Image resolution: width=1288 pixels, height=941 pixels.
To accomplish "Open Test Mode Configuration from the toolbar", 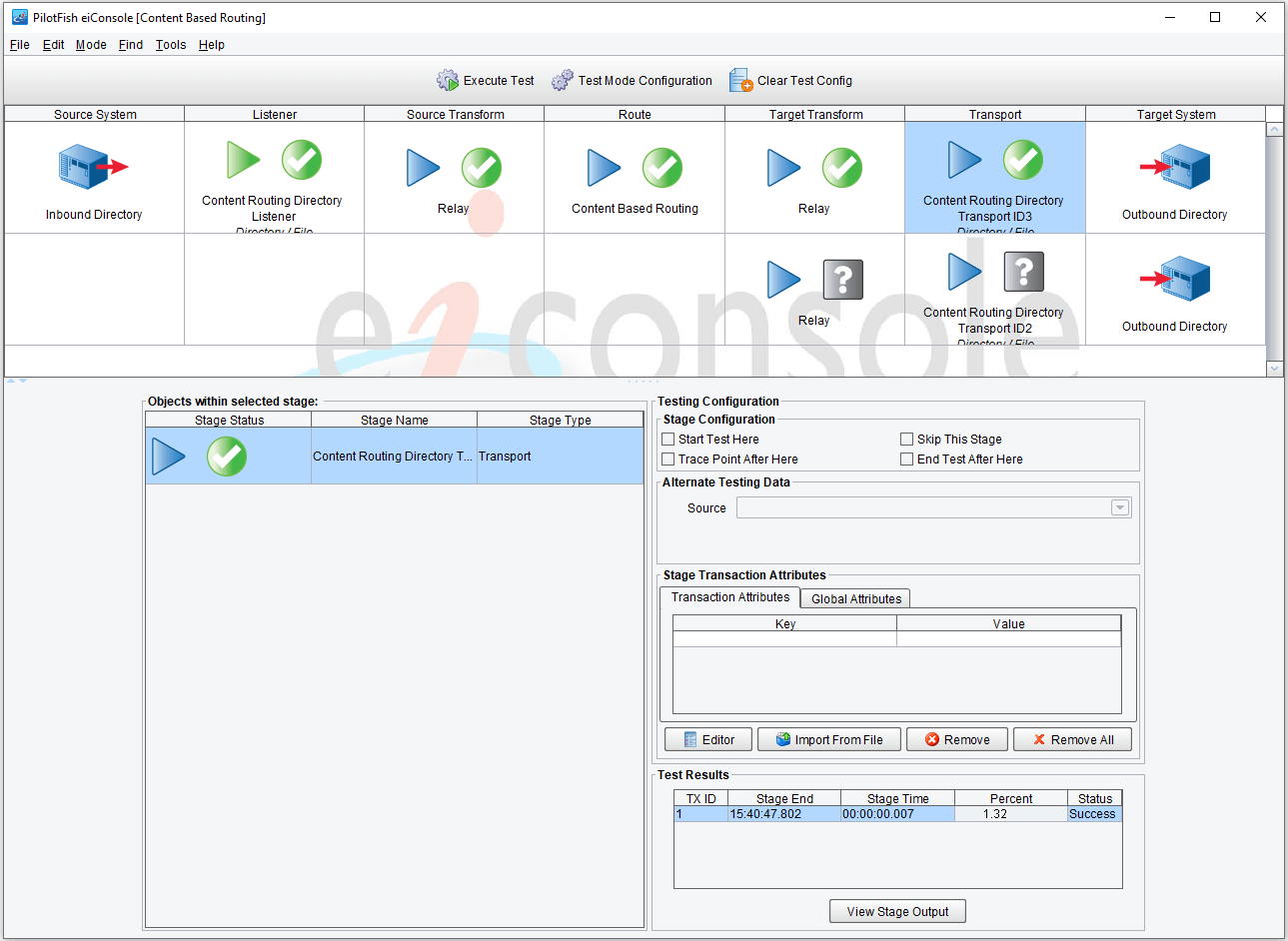I will tap(633, 80).
